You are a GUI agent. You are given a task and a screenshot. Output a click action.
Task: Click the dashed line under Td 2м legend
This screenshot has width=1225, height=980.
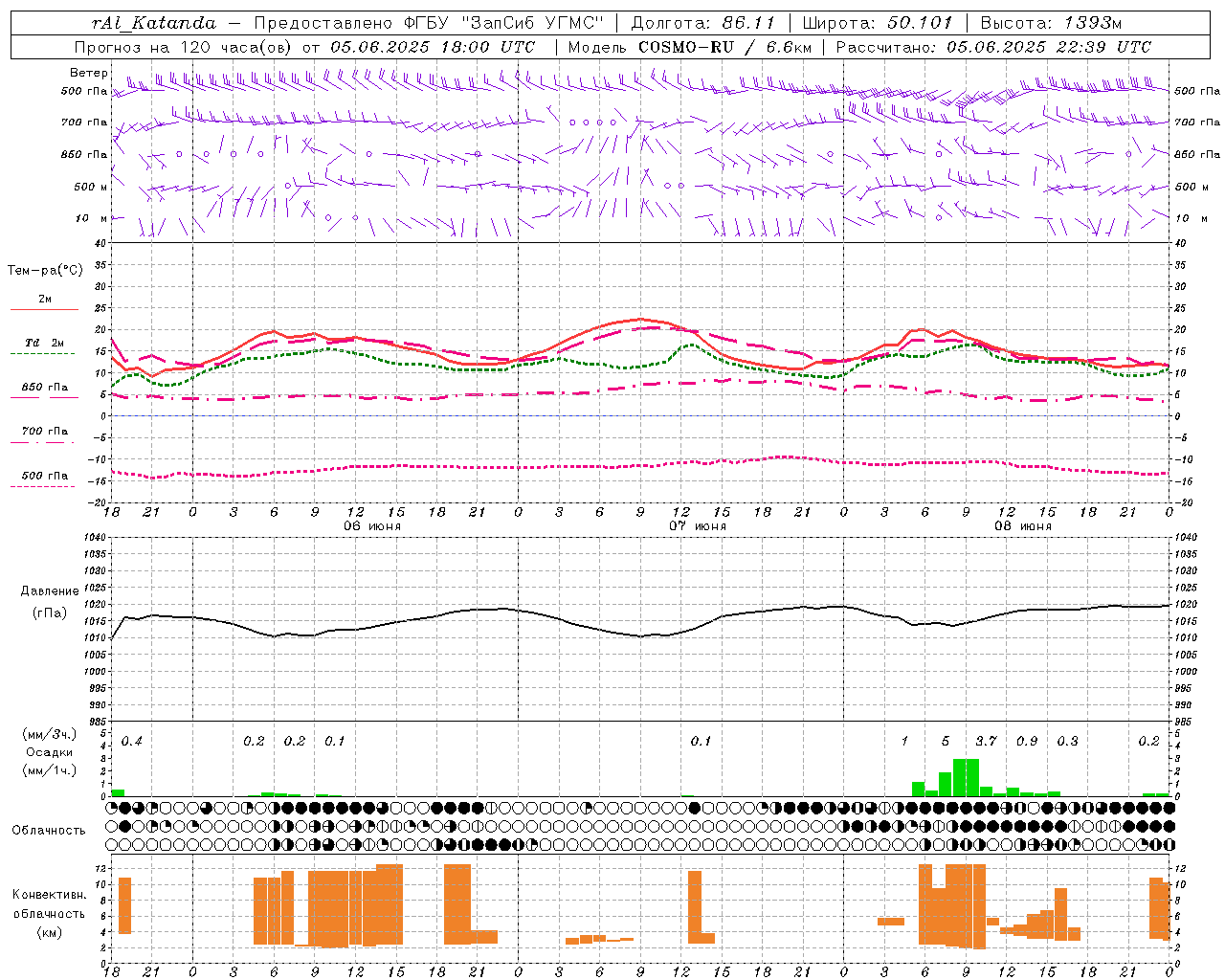42,354
